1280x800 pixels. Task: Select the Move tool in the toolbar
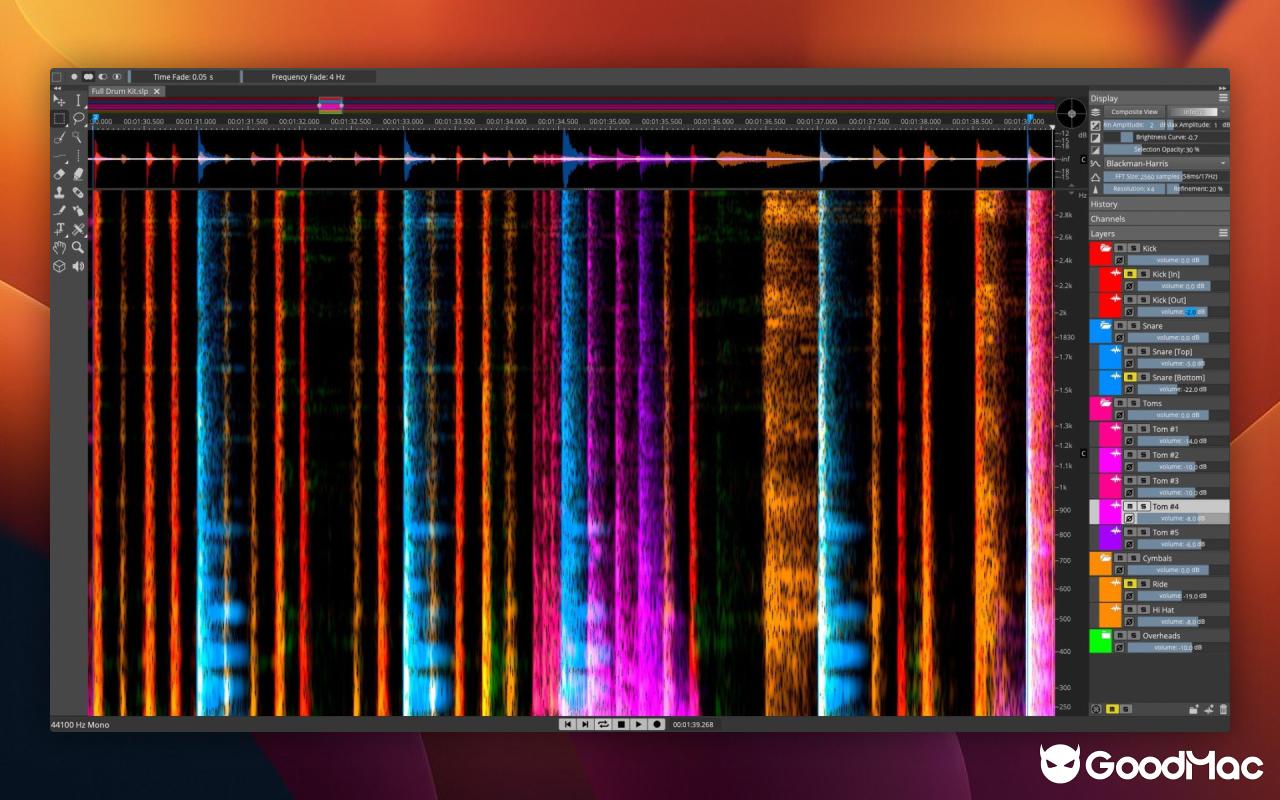(59, 101)
